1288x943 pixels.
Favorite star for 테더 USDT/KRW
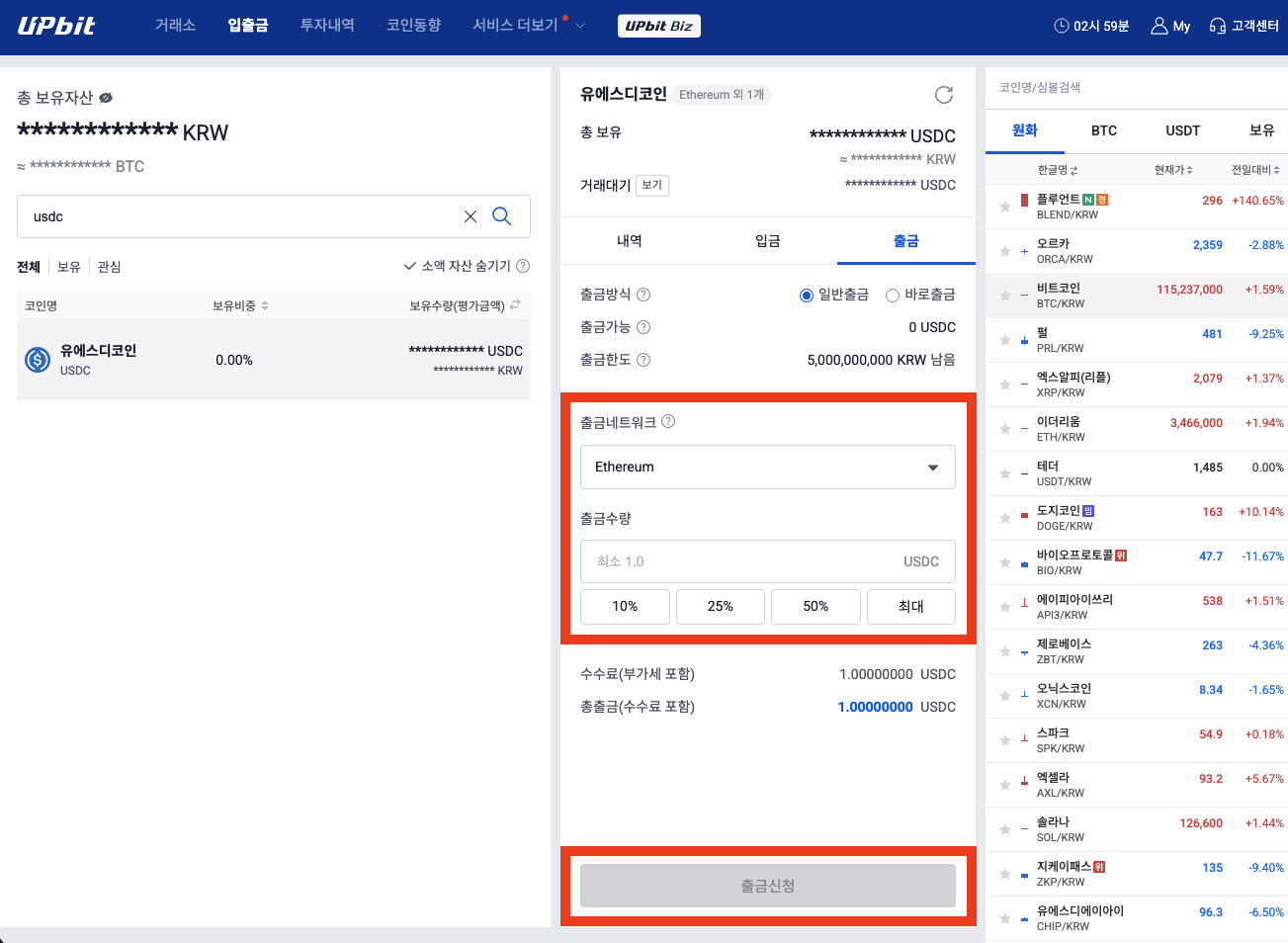click(x=1004, y=473)
